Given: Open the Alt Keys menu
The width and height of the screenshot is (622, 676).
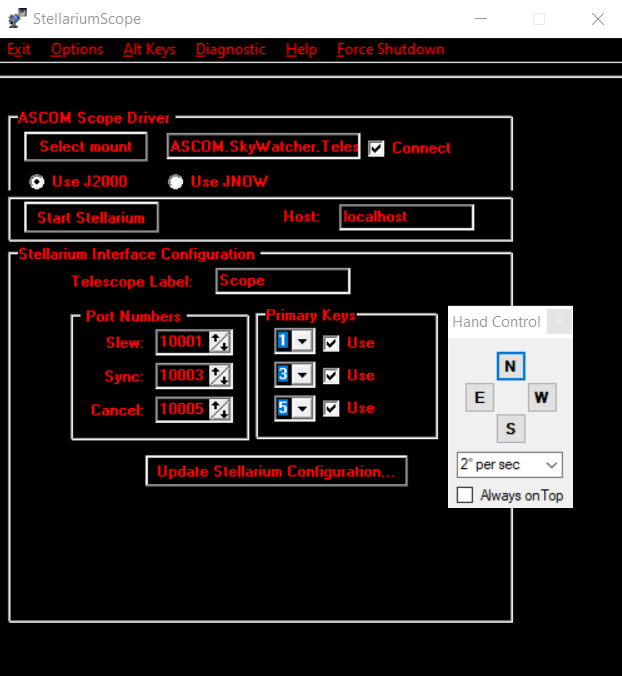Looking at the screenshot, I should 150,50.
